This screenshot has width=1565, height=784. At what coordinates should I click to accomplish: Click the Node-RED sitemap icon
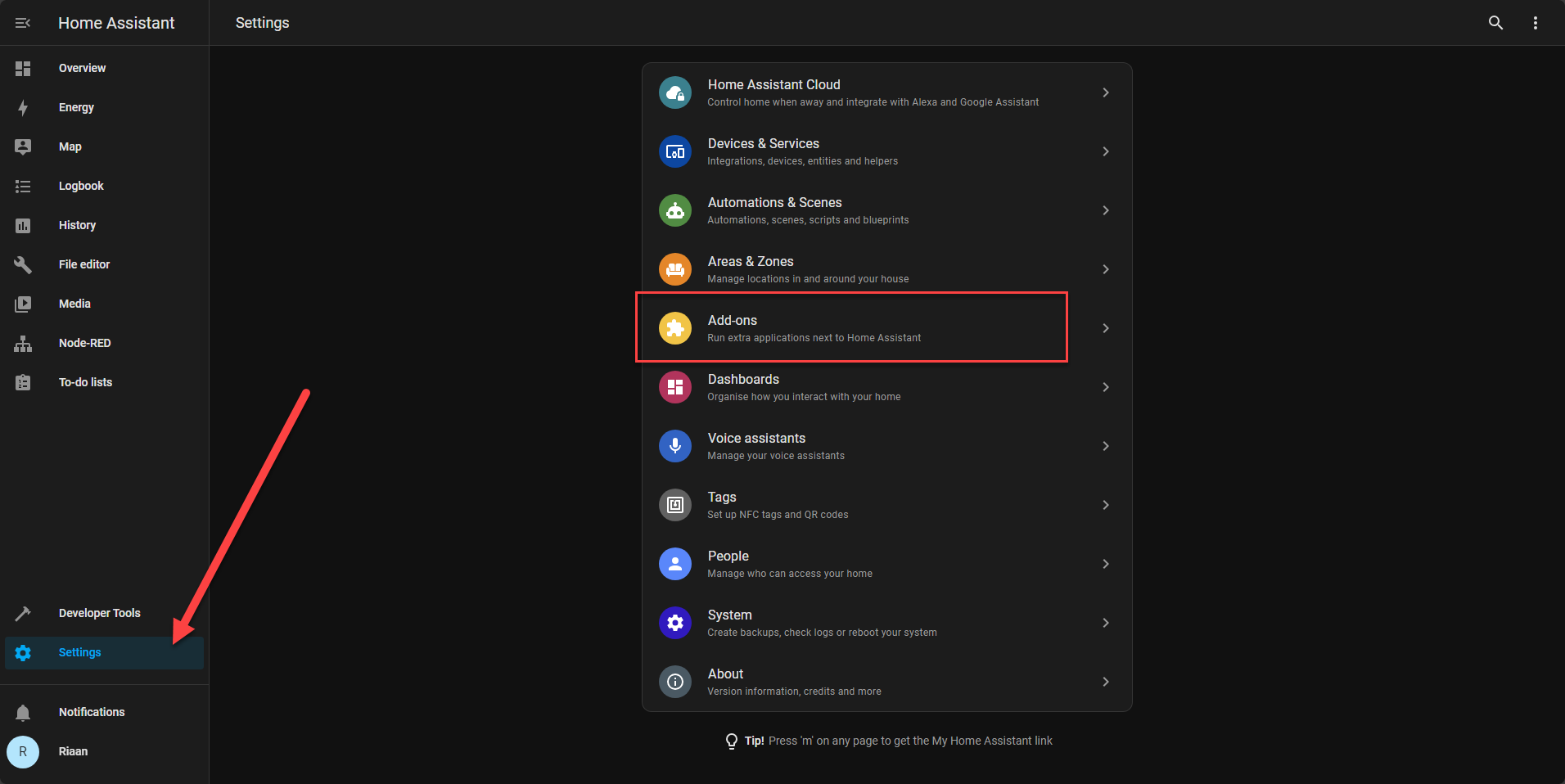coord(23,344)
